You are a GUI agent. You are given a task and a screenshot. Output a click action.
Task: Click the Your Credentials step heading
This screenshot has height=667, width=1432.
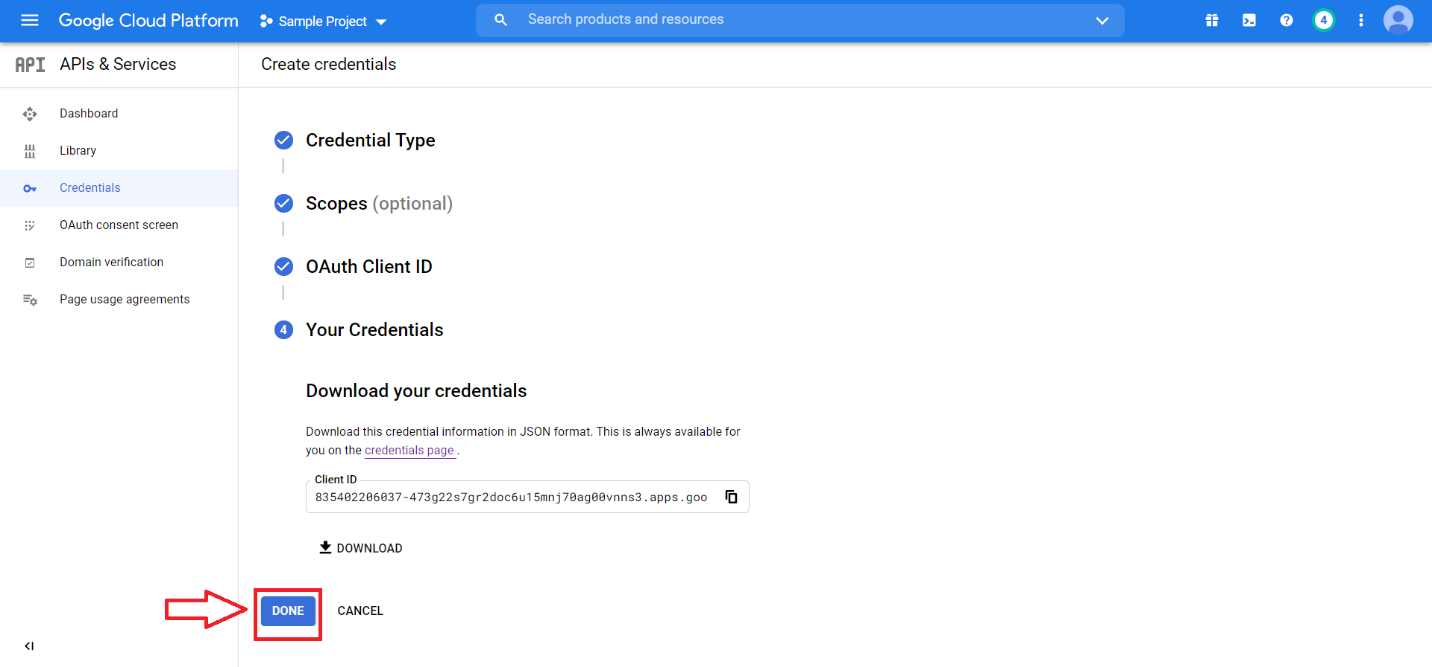point(374,330)
